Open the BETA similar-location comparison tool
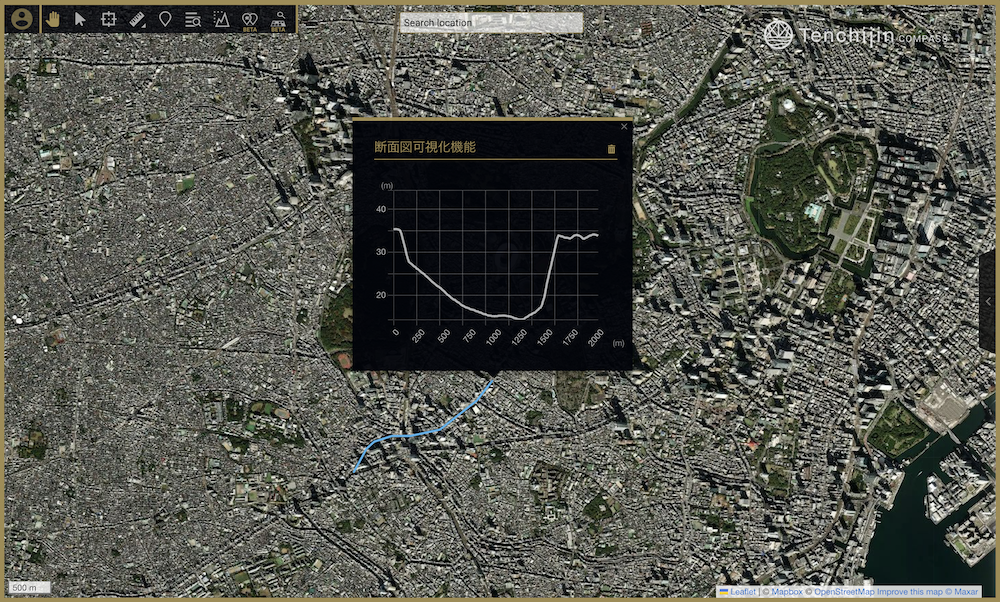1000x602 pixels. pyautogui.click(x=249, y=20)
